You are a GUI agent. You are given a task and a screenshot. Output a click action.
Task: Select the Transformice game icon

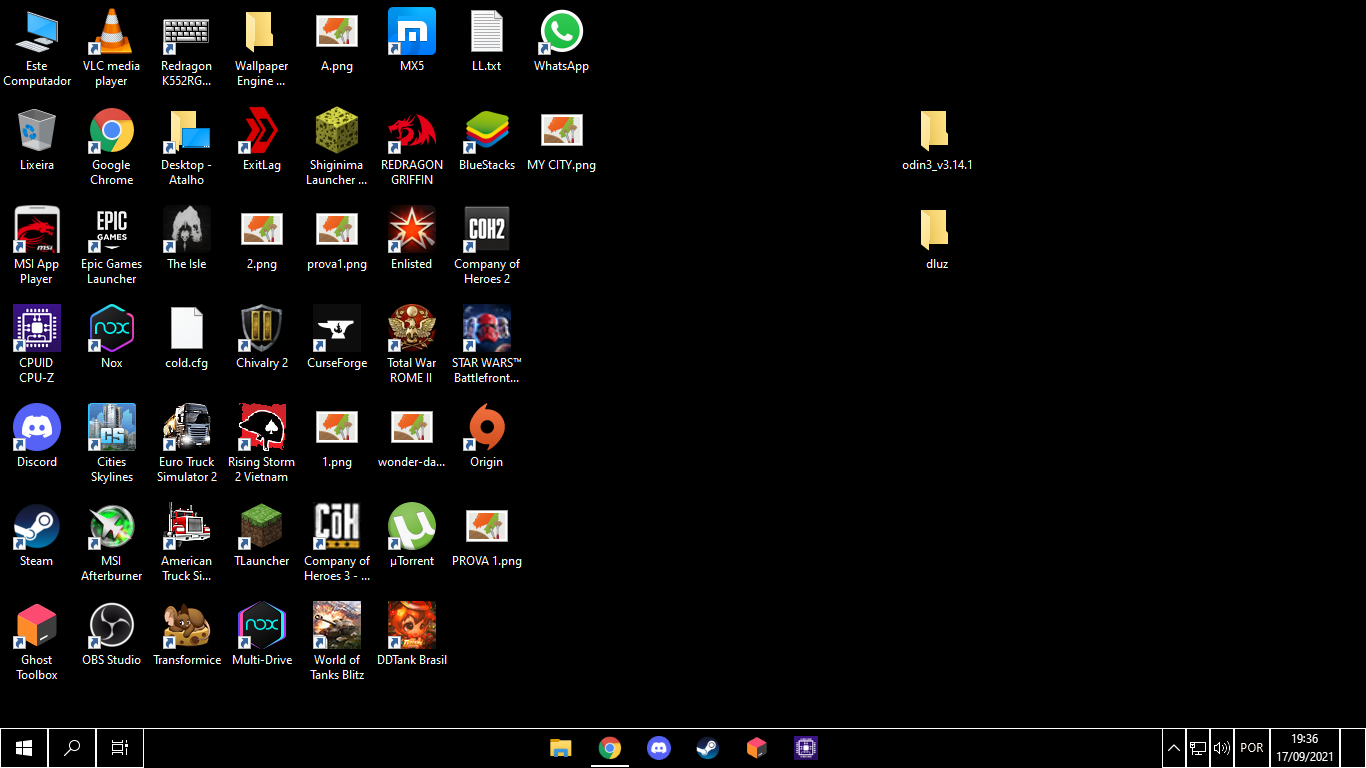[x=187, y=634]
